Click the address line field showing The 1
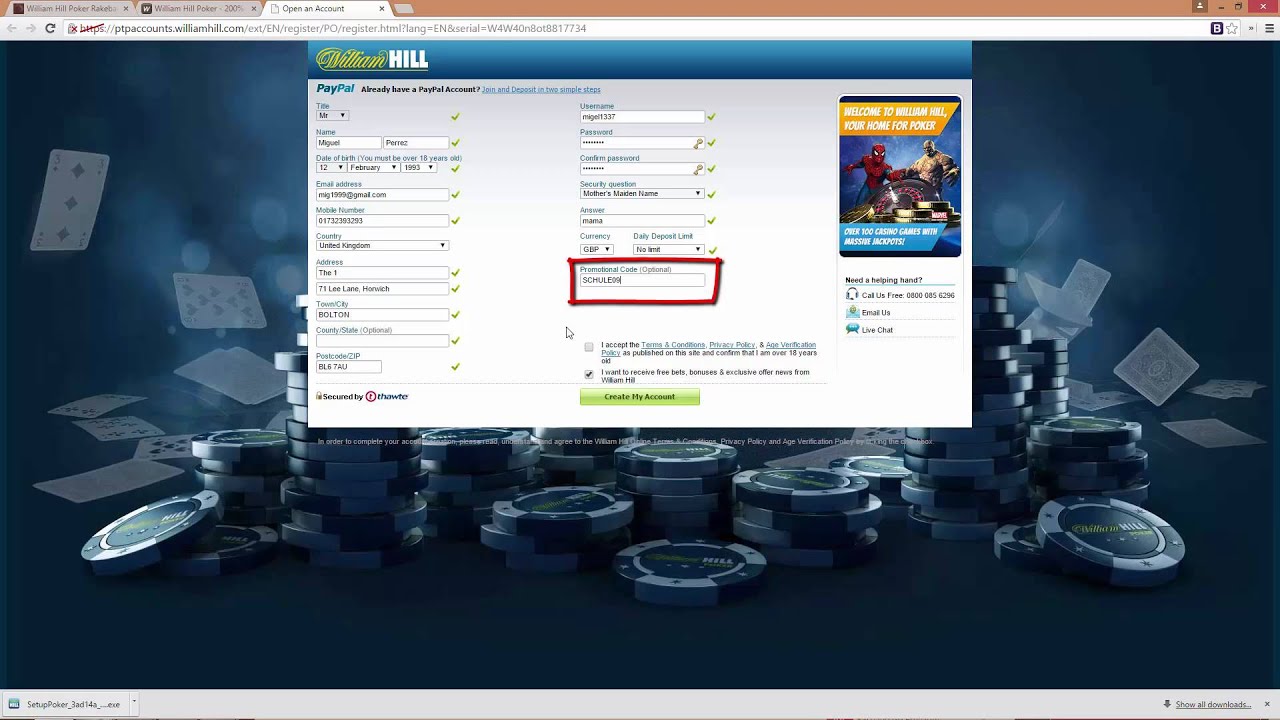1280x720 pixels. tap(382, 273)
